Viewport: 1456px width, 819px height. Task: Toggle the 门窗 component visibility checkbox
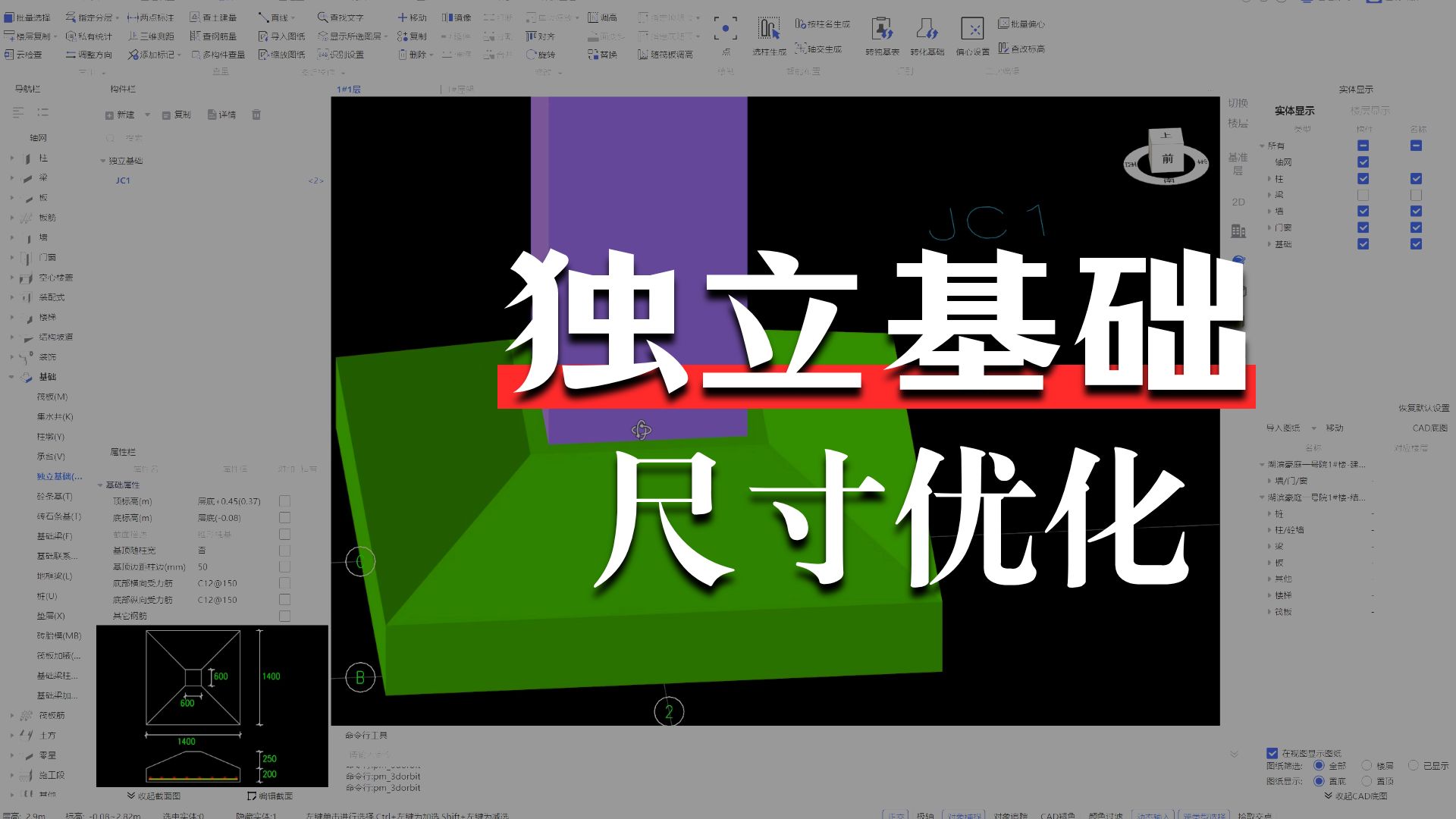pos(1363,227)
